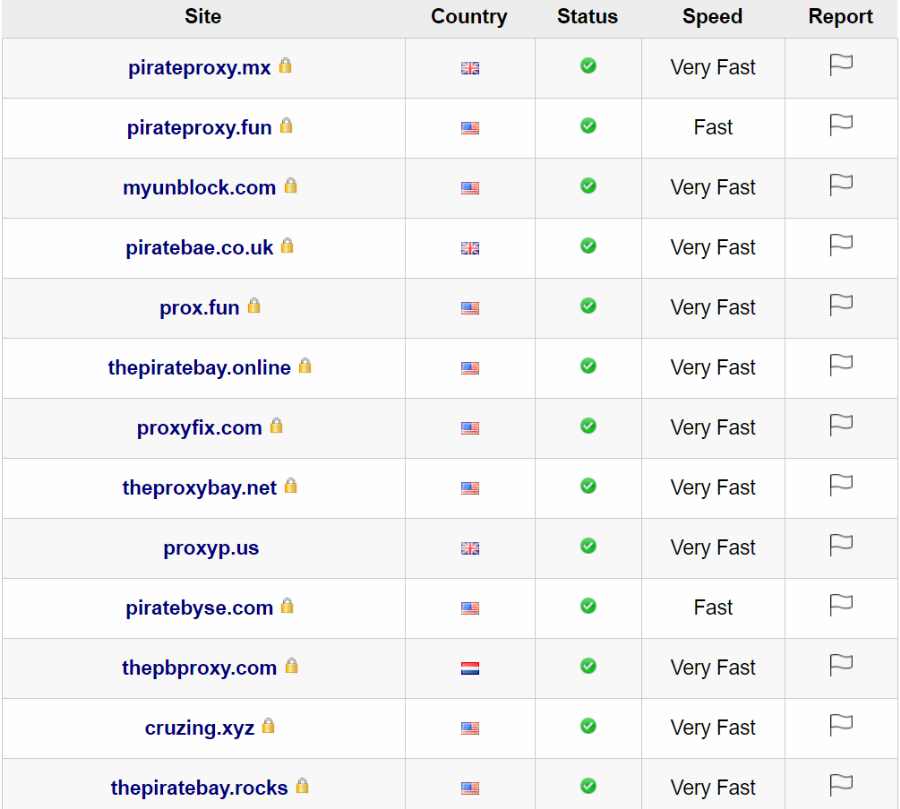Click the padlock icon next to thepiratebay.rocks
Image resolution: width=900 pixels, height=809 pixels.
click(301, 788)
